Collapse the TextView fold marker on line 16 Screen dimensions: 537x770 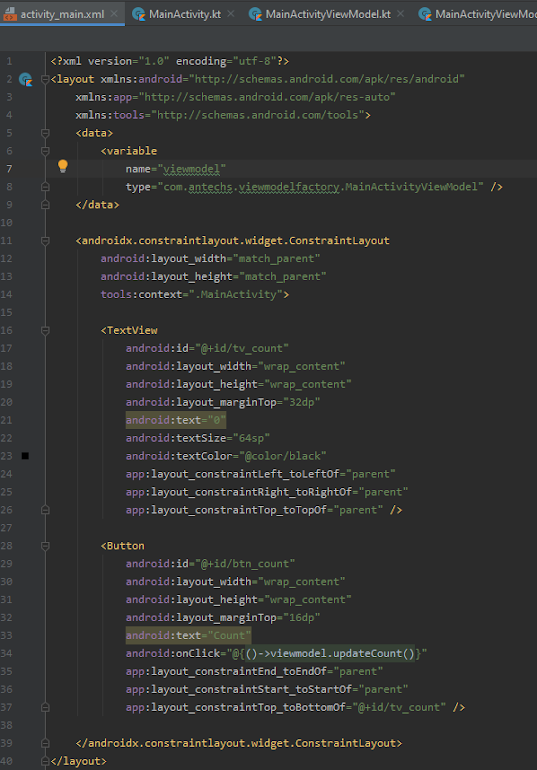coord(45,330)
